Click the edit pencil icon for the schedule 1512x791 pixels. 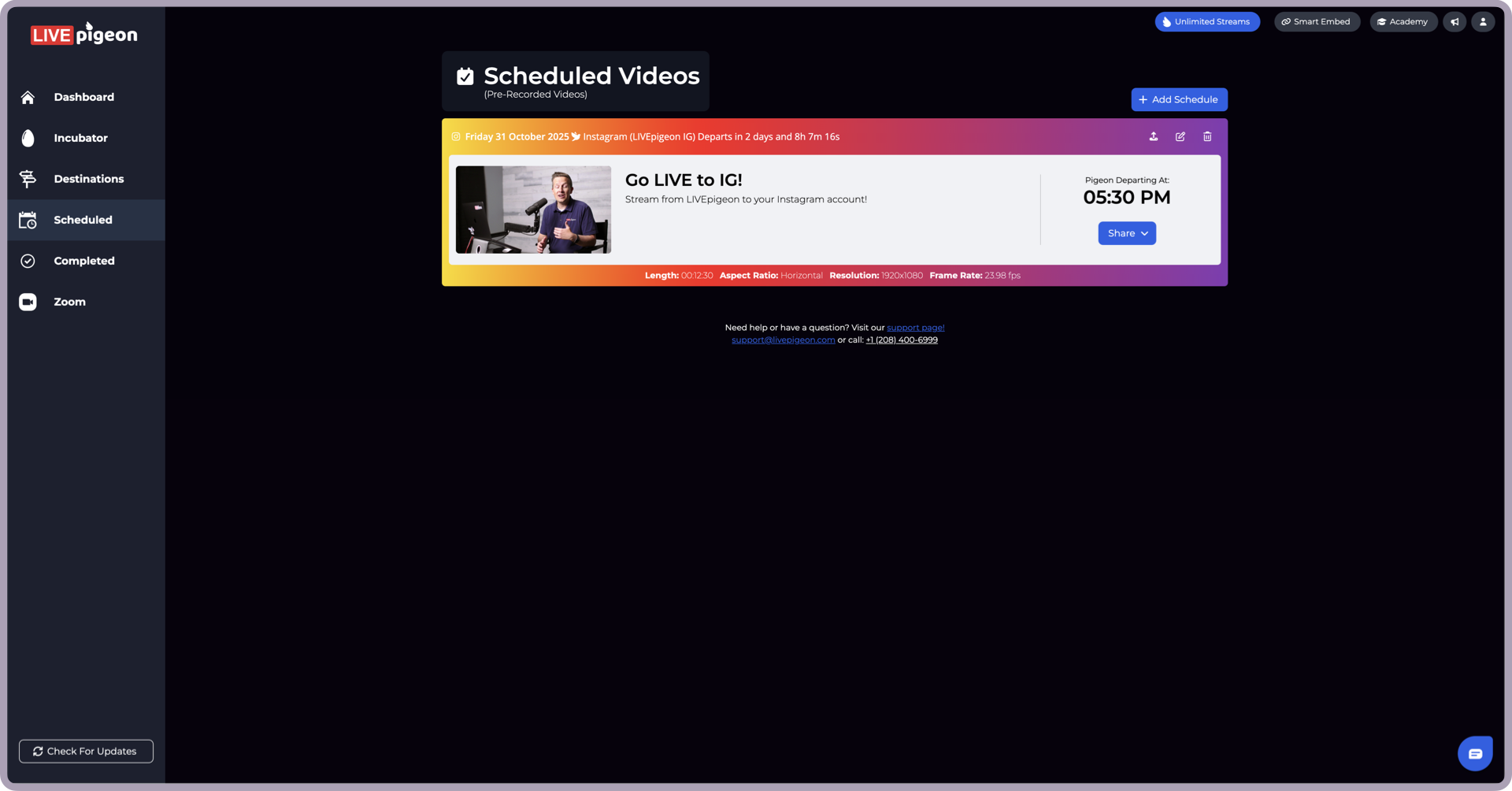[x=1180, y=136]
